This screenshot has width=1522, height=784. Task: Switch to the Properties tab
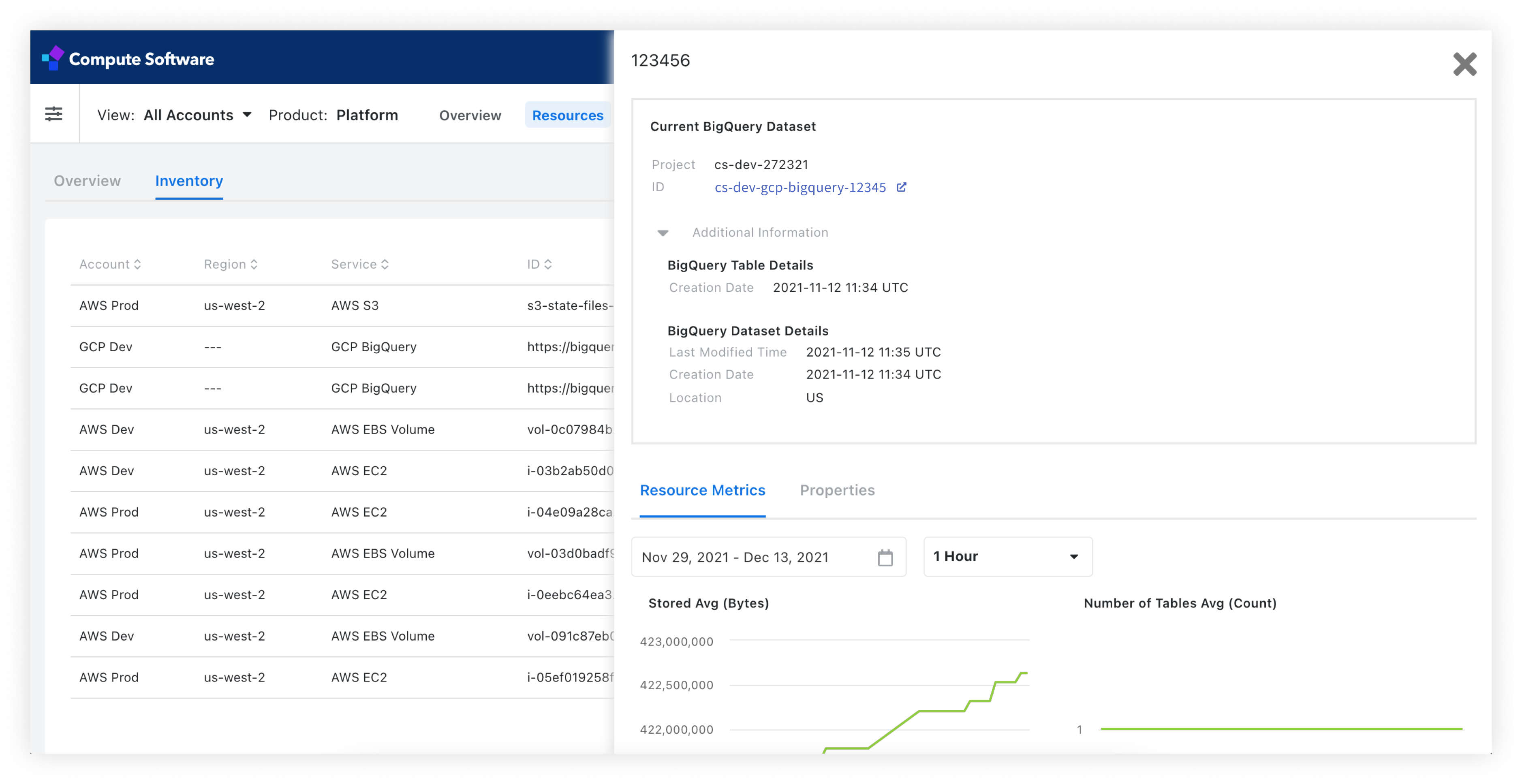[x=837, y=490]
